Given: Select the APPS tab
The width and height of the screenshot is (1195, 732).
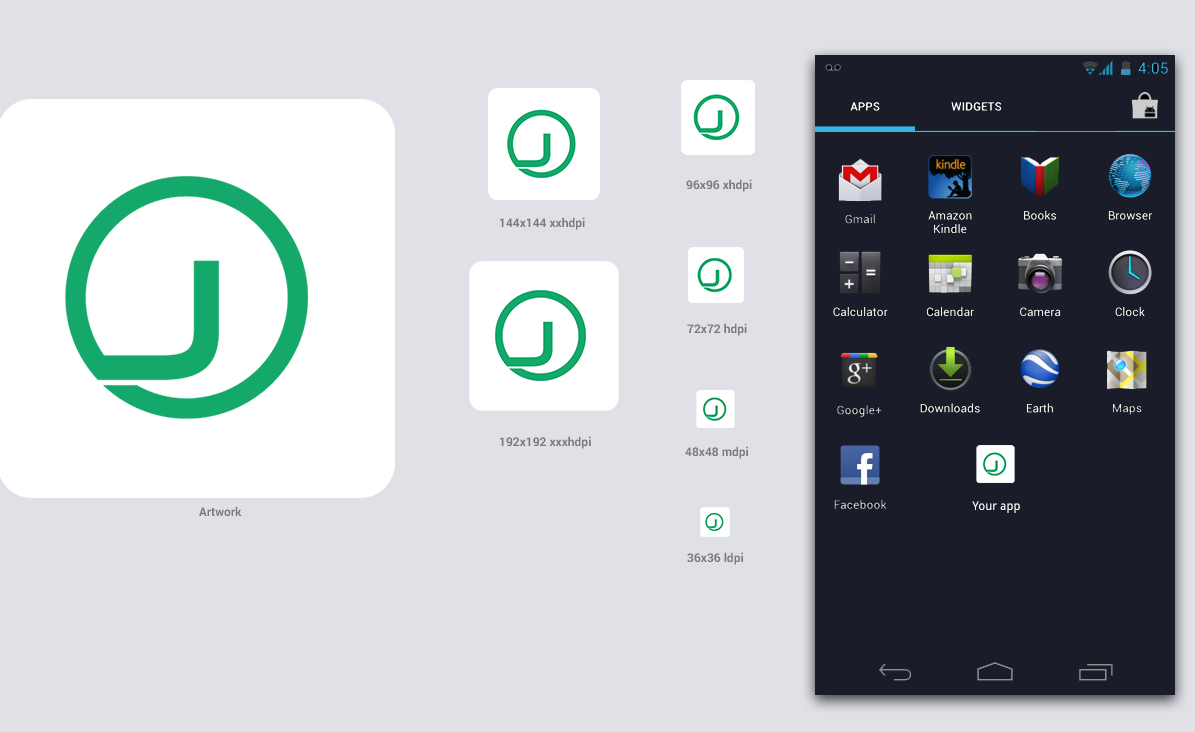Looking at the screenshot, I should point(865,107).
